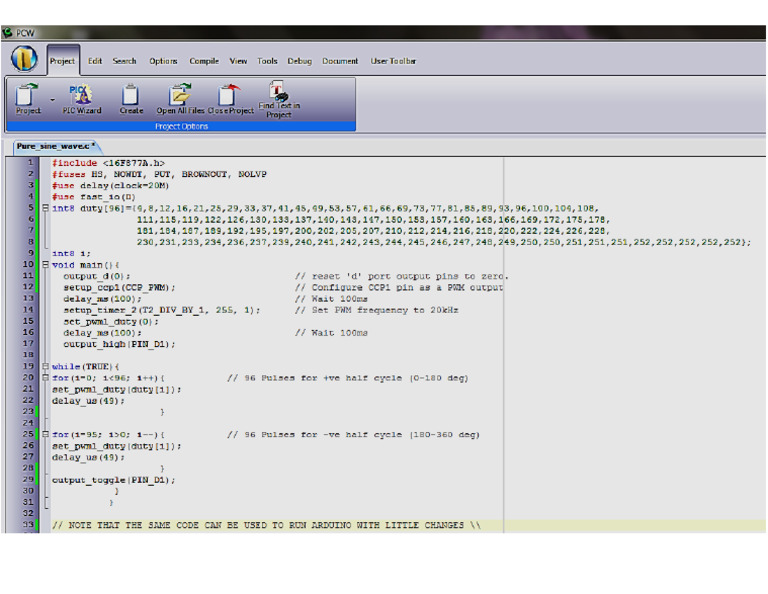Collapse the for loop fold on line 25
The image size is (768, 594).
pos(45,434)
